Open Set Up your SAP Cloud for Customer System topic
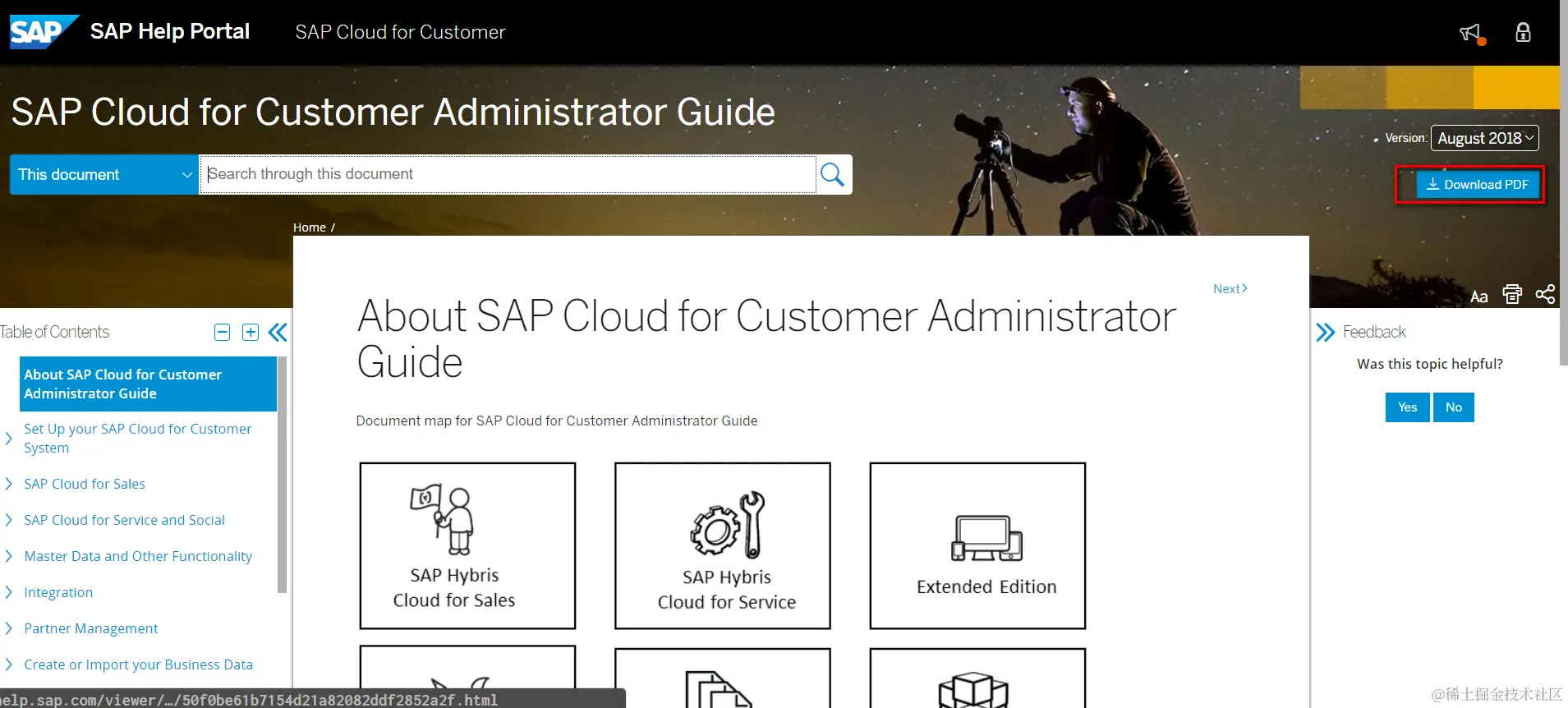Screen dimensions: 1568x708 138,439
